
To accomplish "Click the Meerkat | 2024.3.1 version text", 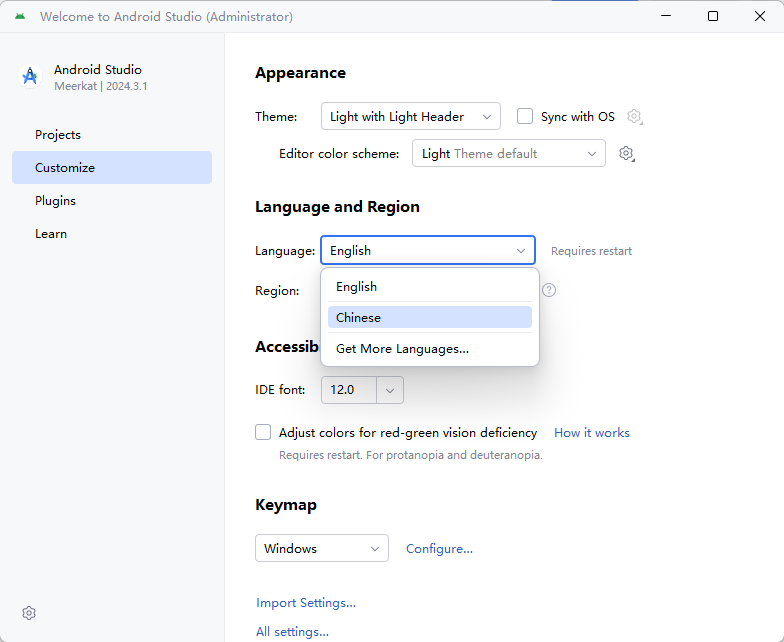I will [101, 86].
